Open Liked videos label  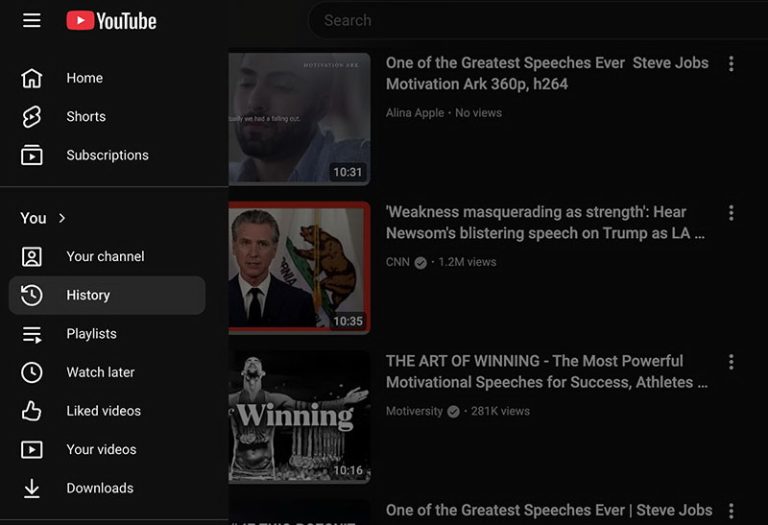104,411
